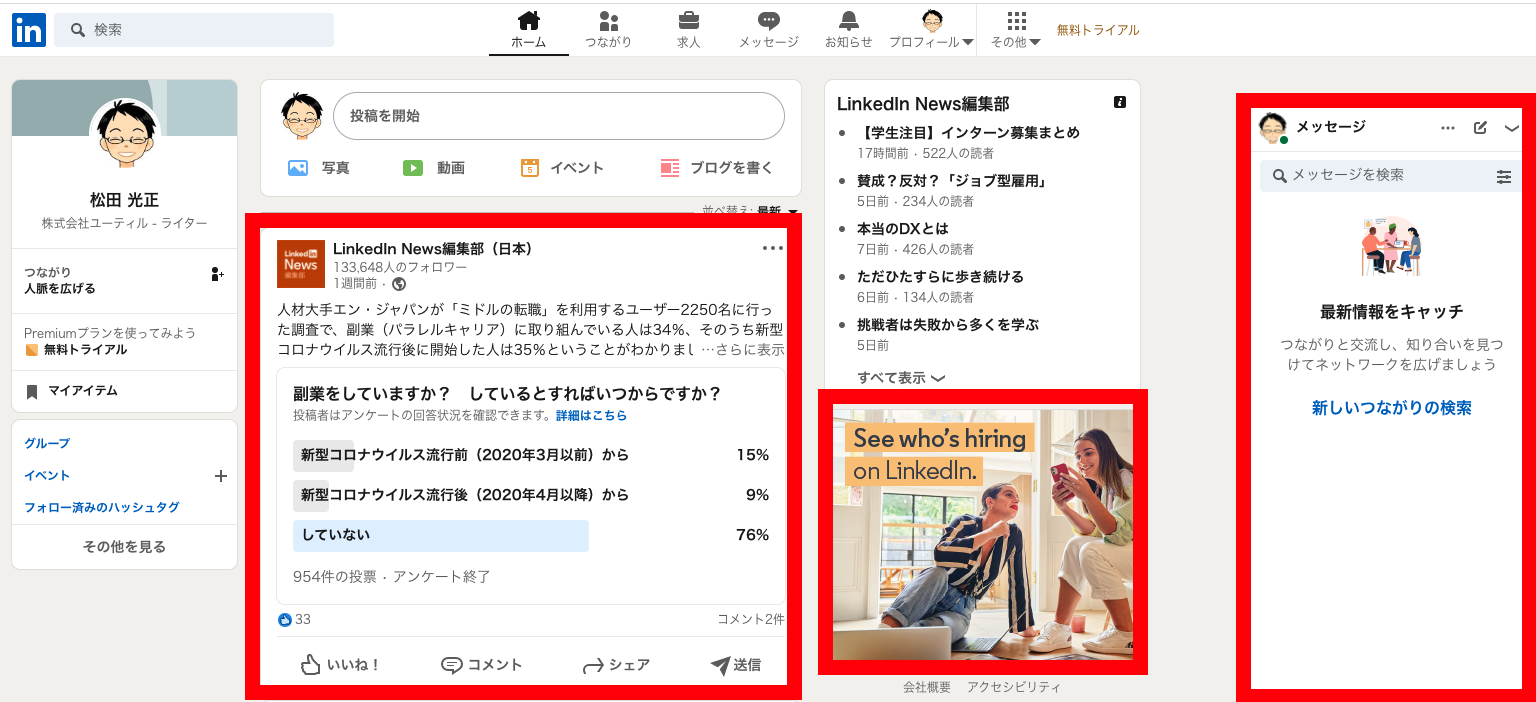Click フォロー済みのハッシュタグ link
The height and width of the screenshot is (702, 1536).
[102, 507]
